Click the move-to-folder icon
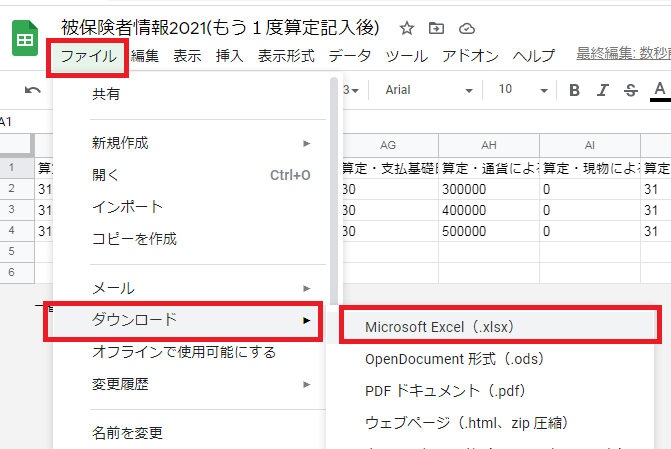 436,29
